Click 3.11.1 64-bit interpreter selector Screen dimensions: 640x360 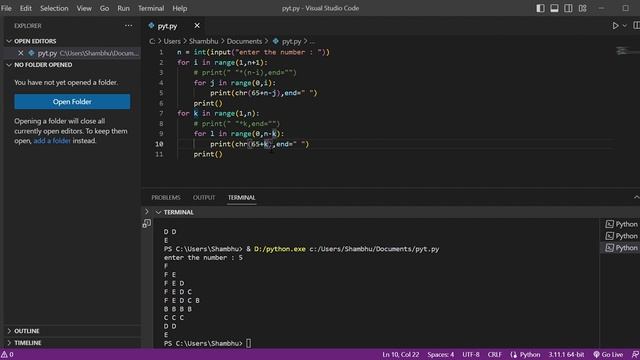(566, 355)
